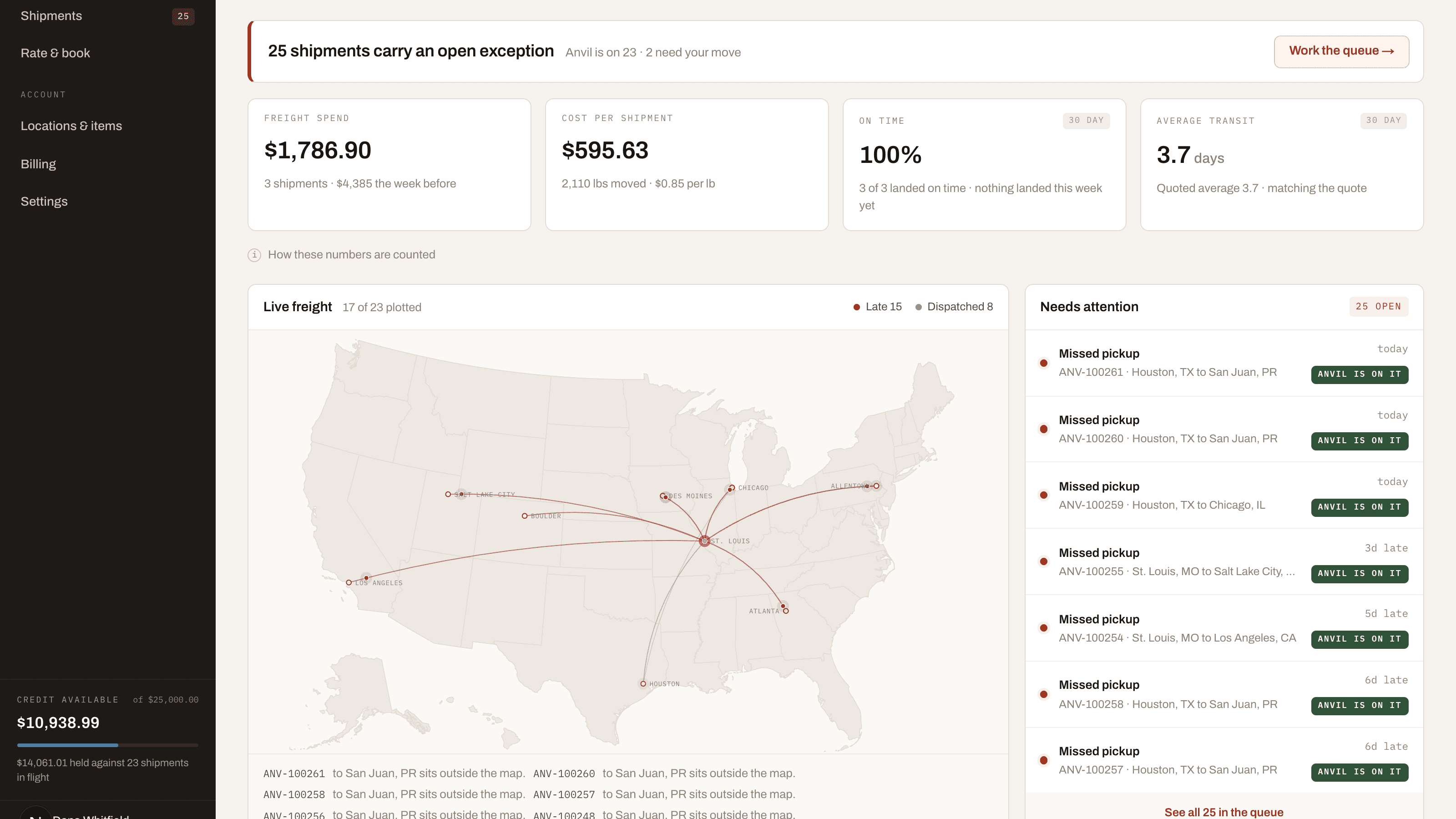Click the Houston marker on the map
This screenshot has height=819, width=1456.
pyautogui.click(x=643, y=684)
